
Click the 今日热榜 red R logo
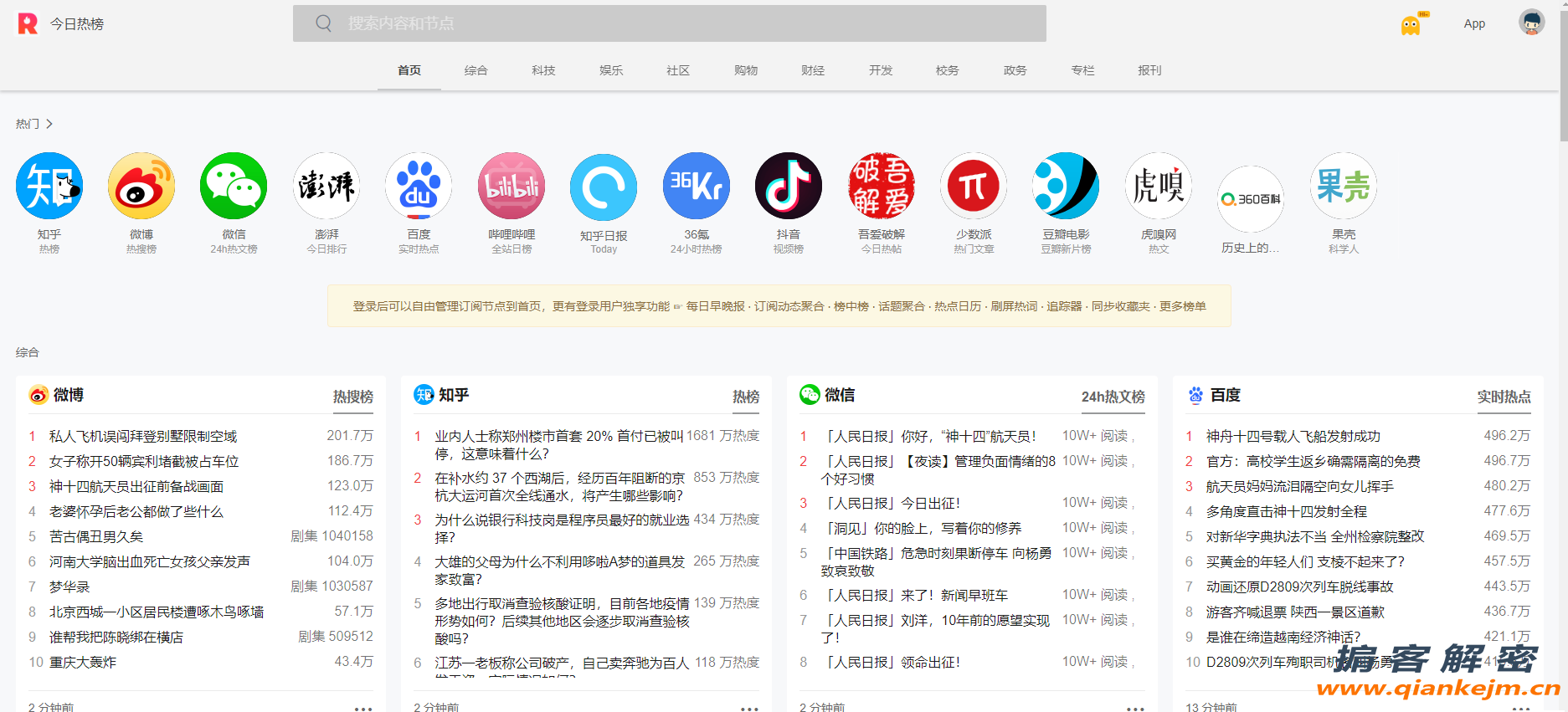point(28,23)
